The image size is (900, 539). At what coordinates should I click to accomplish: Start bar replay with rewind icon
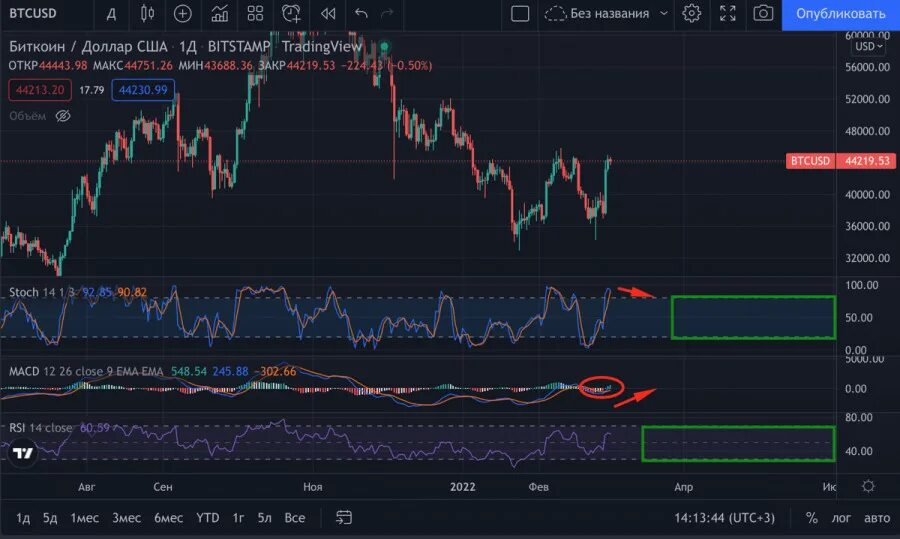coord(328,13)
